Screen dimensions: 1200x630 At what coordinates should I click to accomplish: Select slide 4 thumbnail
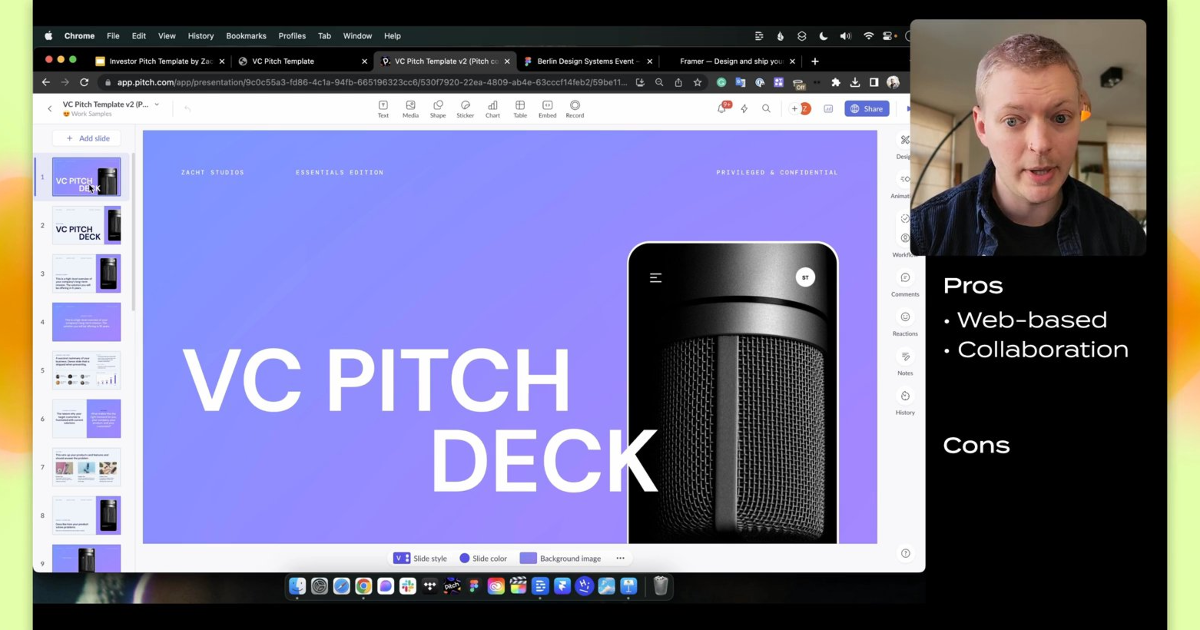(x=86, y=322)
